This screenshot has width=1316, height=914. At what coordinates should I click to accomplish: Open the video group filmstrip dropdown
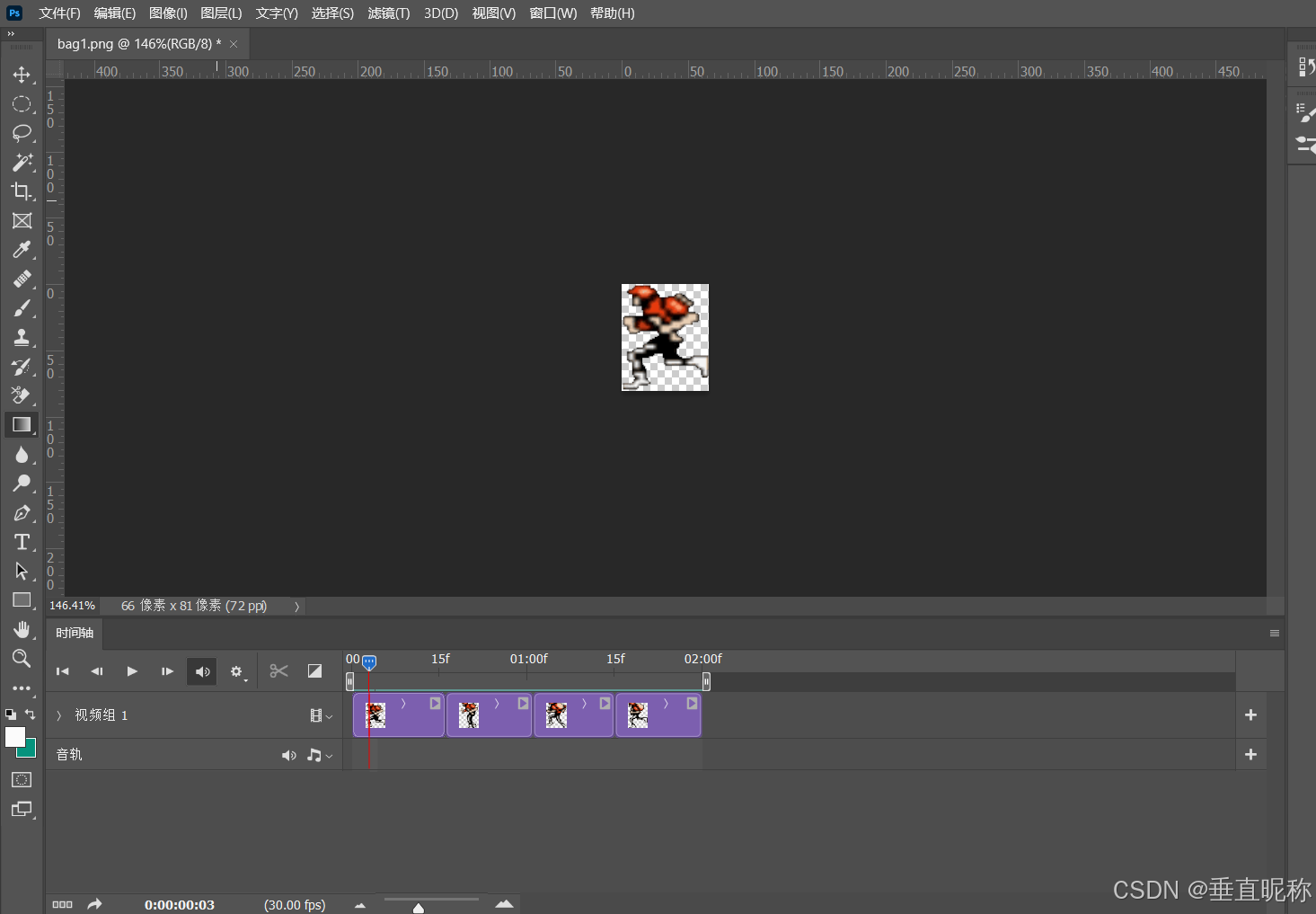click(x=321, y=716)
